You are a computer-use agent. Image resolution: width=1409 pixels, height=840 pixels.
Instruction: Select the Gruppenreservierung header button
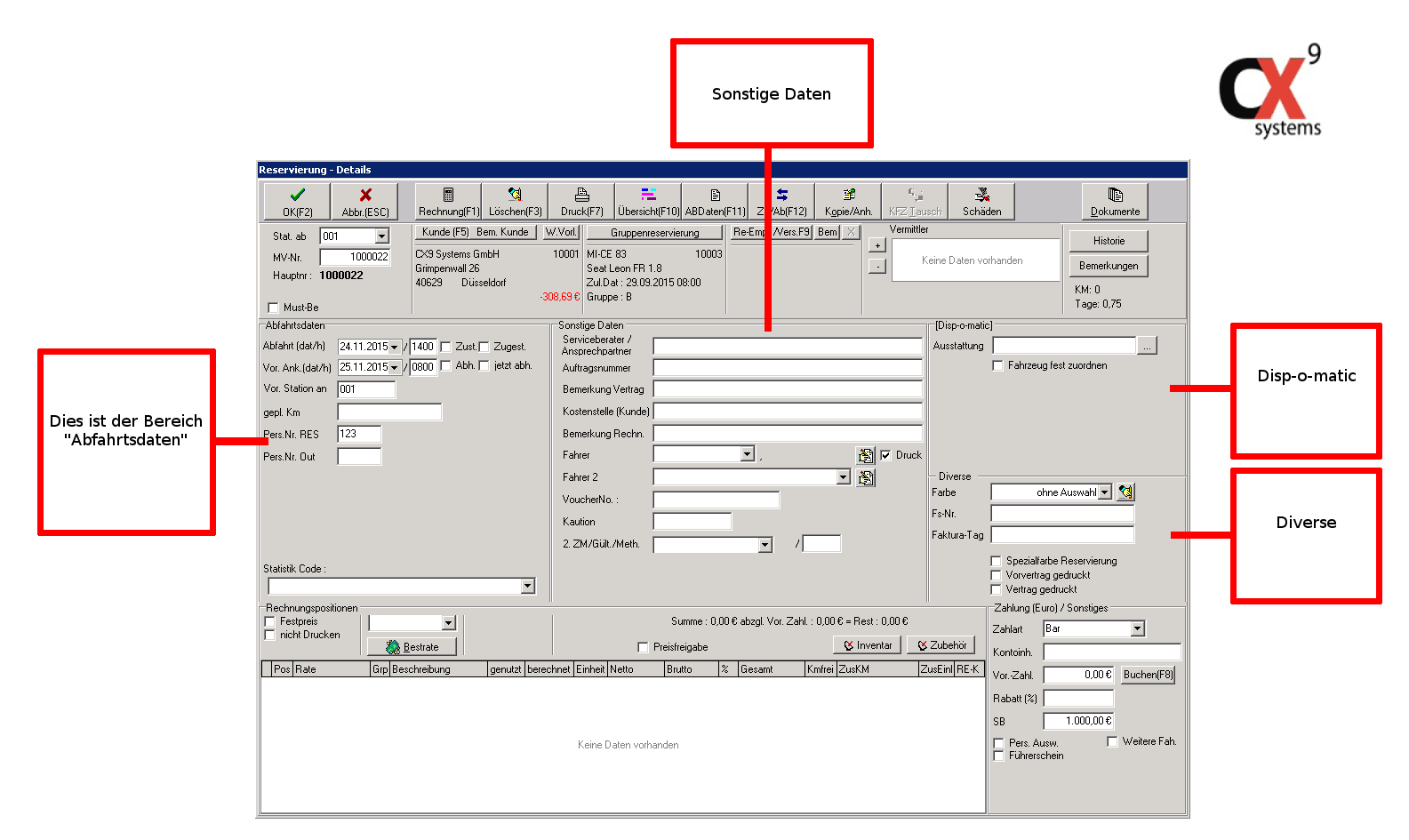point(654,233)
